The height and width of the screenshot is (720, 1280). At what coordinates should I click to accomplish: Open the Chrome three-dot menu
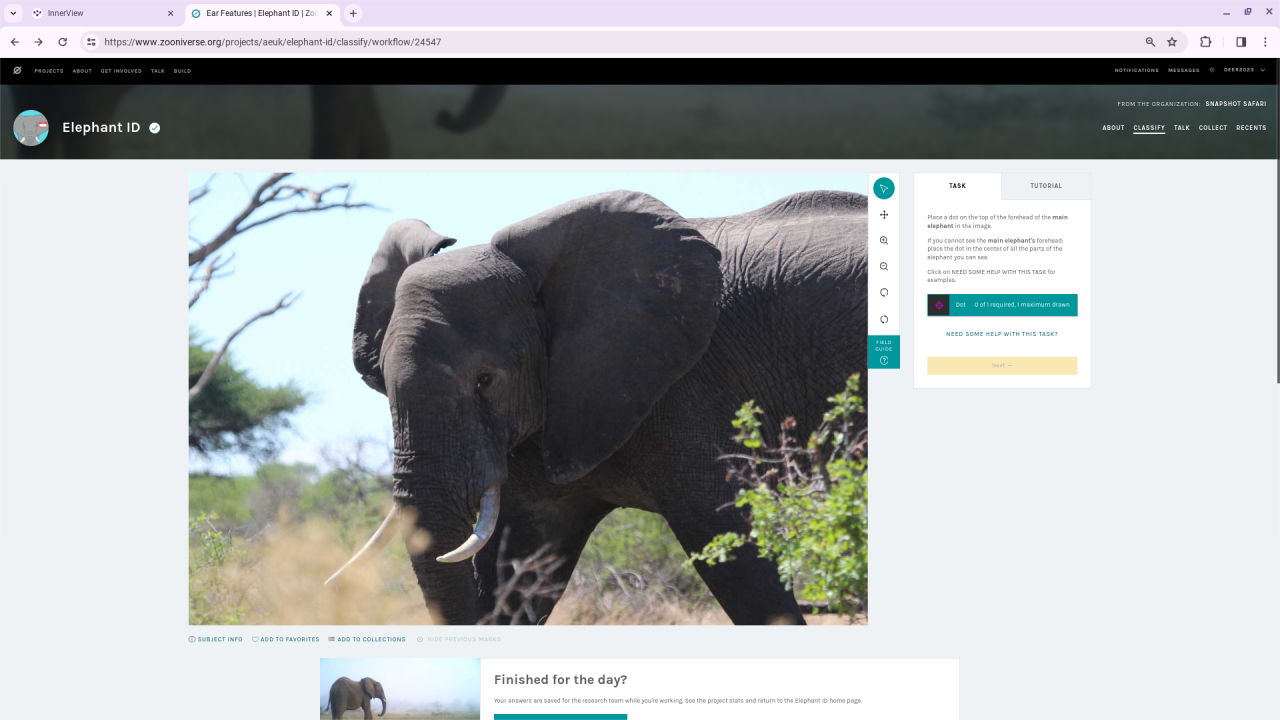tap(1265, 42)
